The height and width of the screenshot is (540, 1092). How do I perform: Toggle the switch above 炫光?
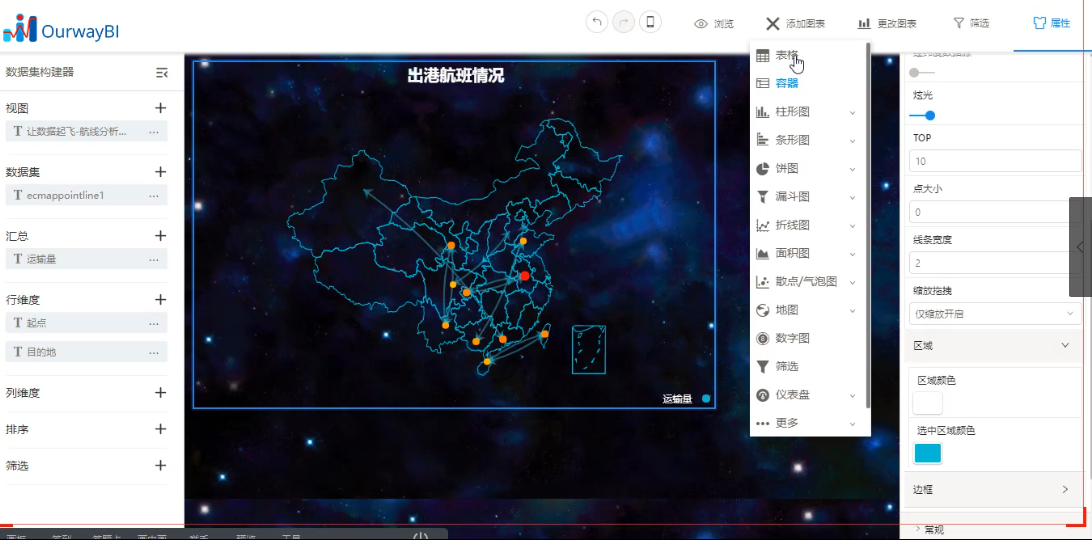pos(922,72)
